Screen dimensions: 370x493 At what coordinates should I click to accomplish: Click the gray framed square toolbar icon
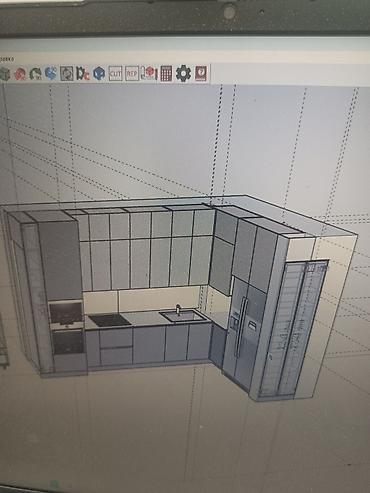(67, 73)
